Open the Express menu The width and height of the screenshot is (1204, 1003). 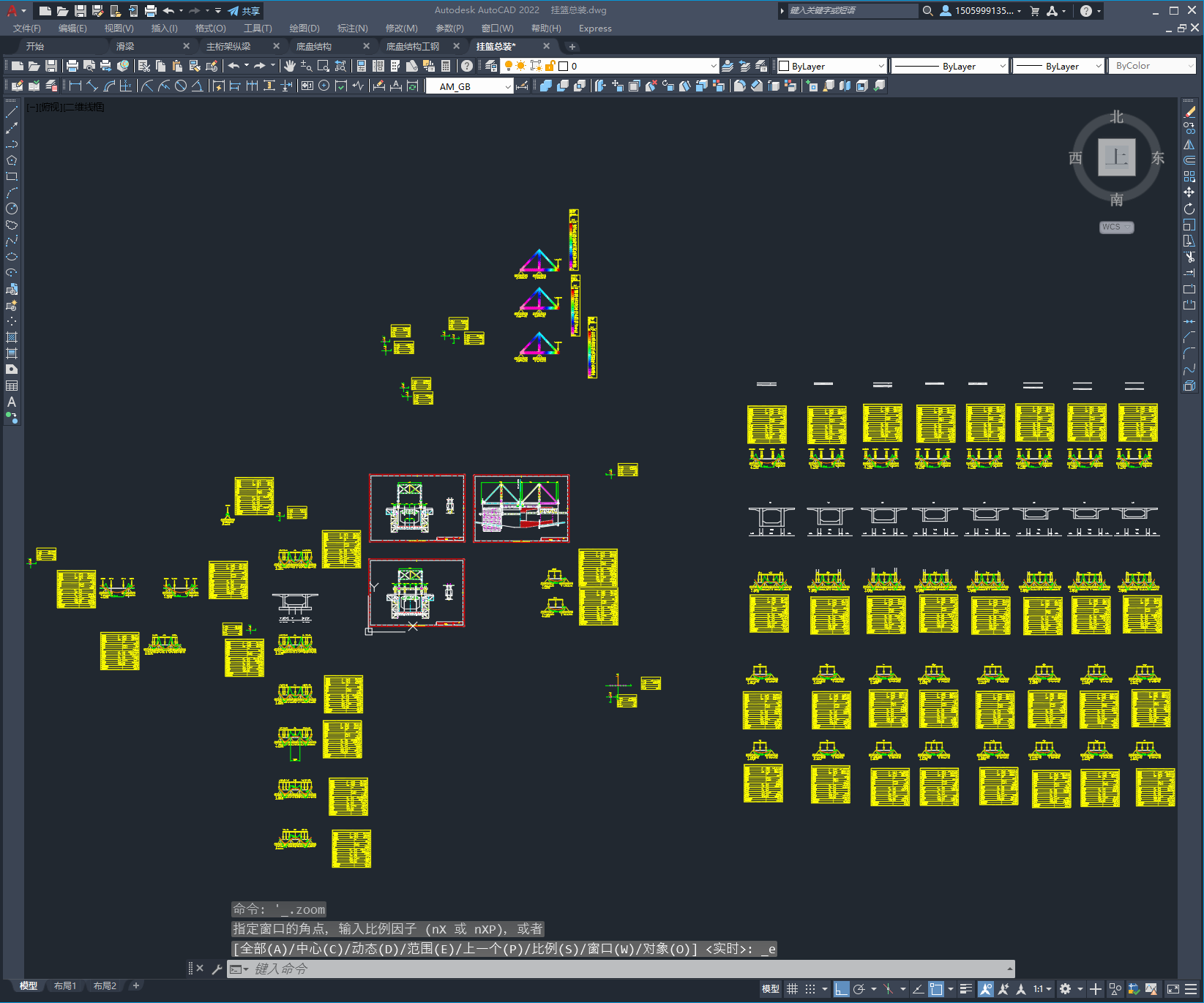595,28
